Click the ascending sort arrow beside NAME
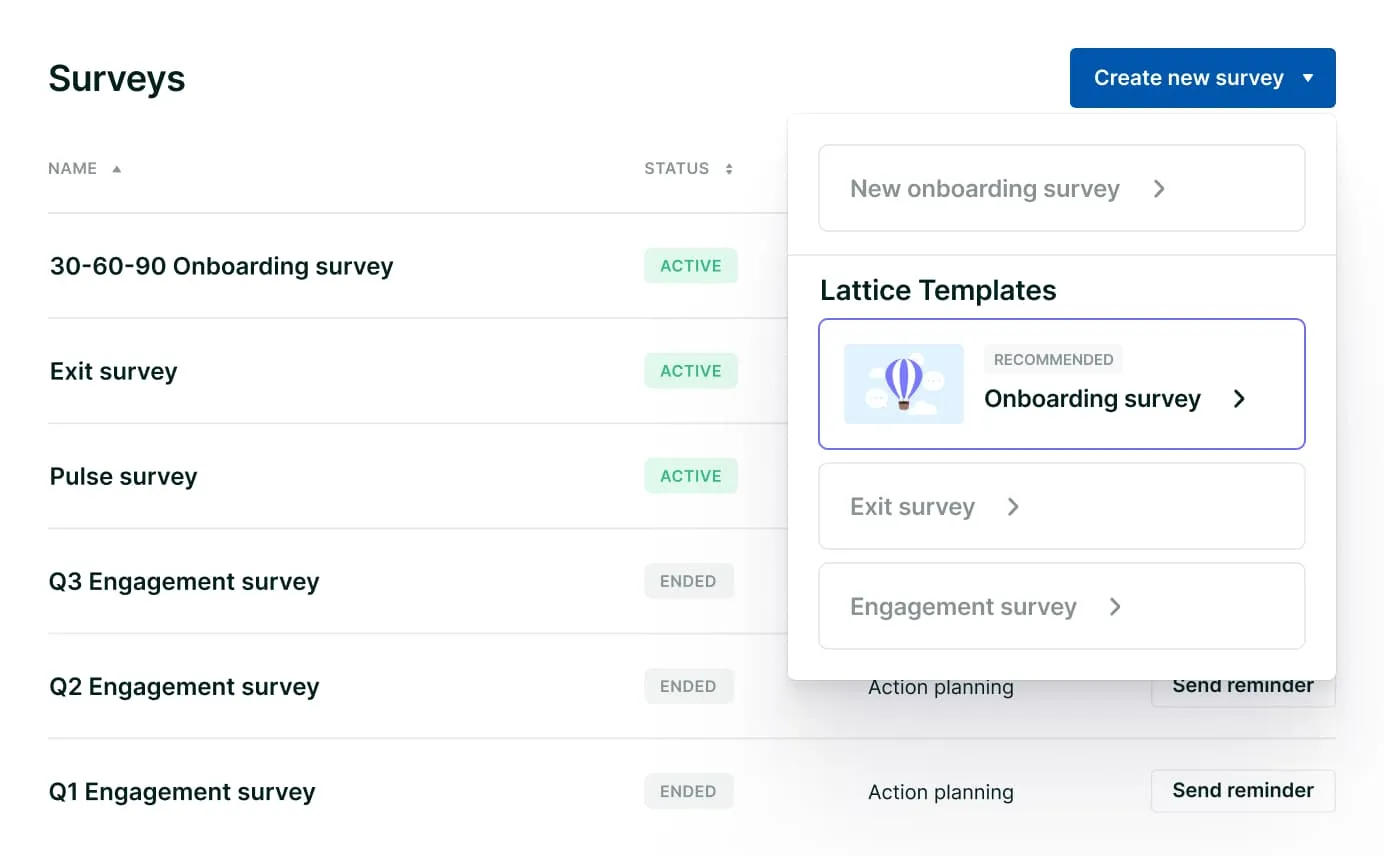 point(115,168)
